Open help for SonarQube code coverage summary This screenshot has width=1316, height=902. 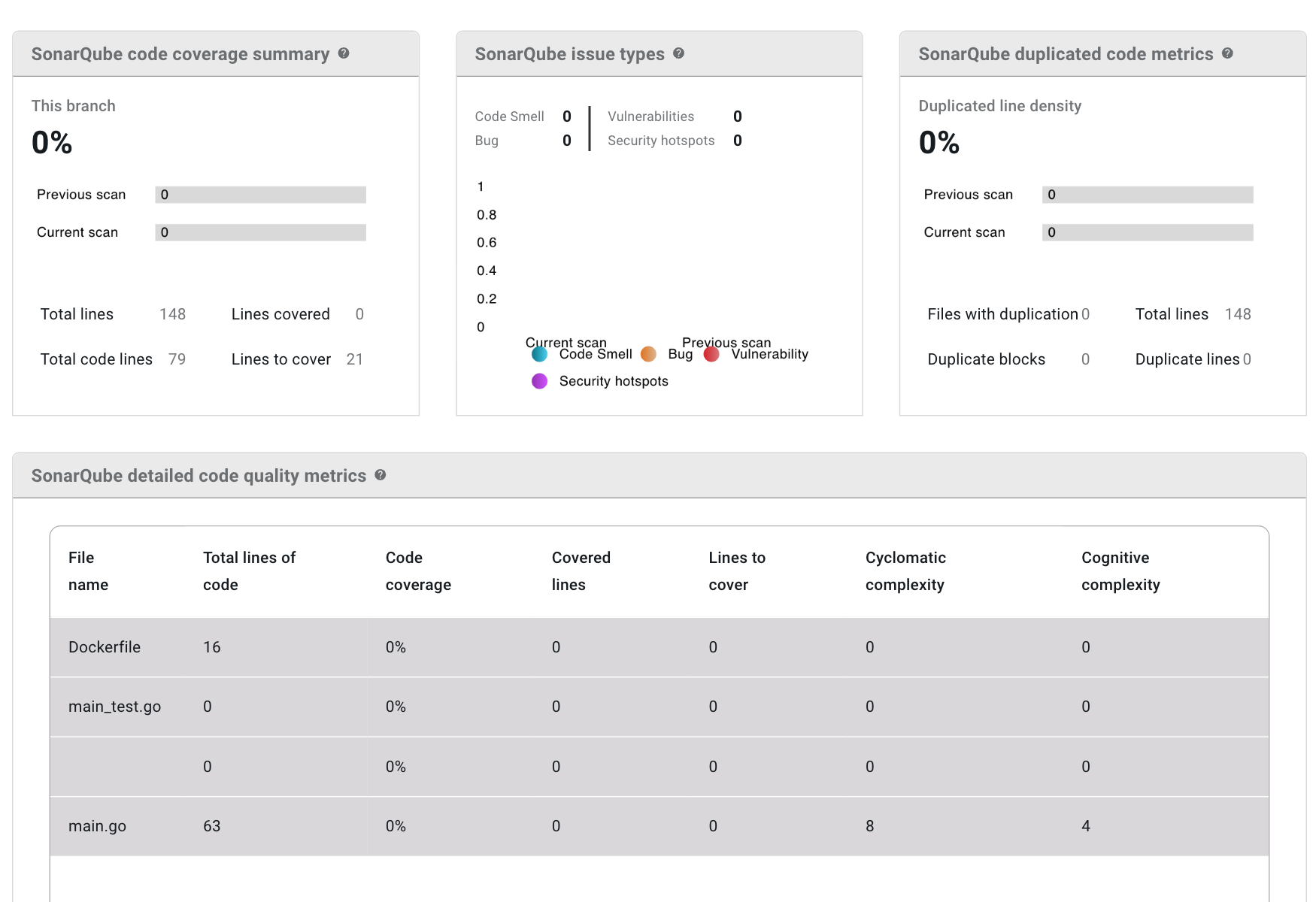pyautogui.click(x=344, y=53)
